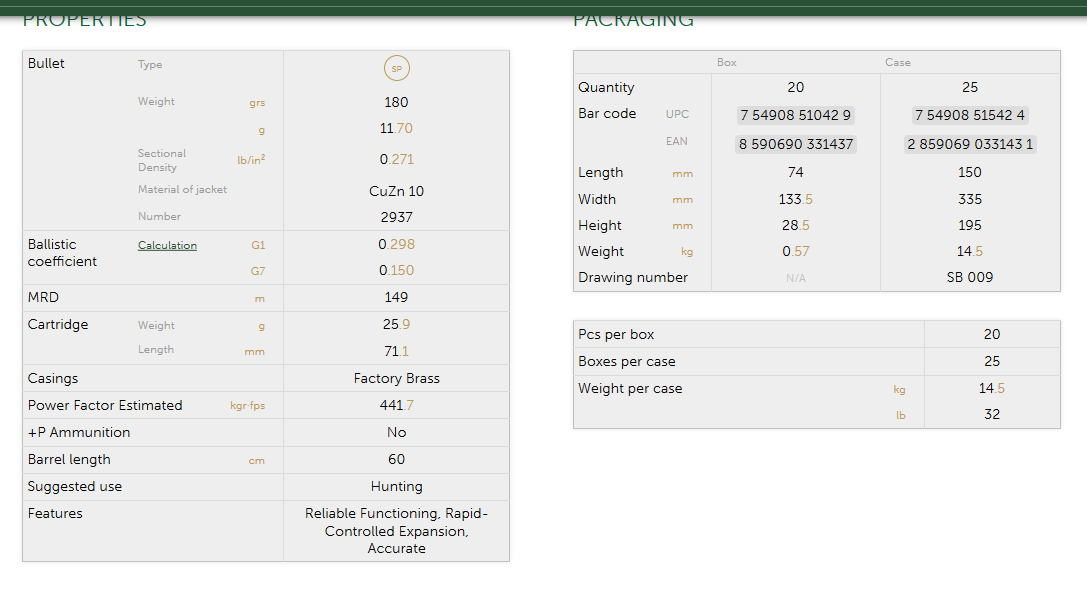The width and height of the screenshot is (1087, 591).
Task: Click the Power Factor value 441.7
Action: pyautogui.click(x=396, y=405)
